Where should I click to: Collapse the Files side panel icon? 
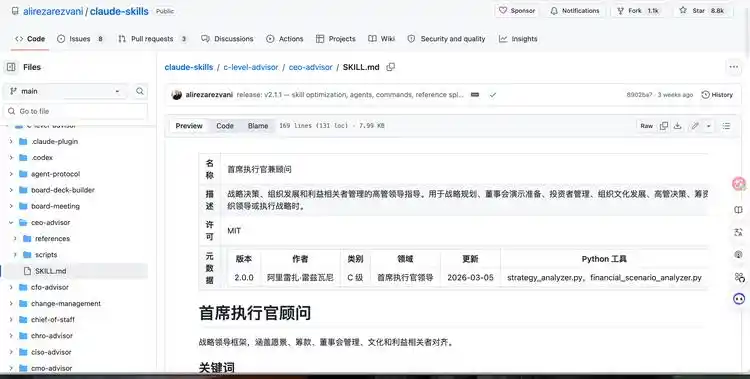(11, 67)
